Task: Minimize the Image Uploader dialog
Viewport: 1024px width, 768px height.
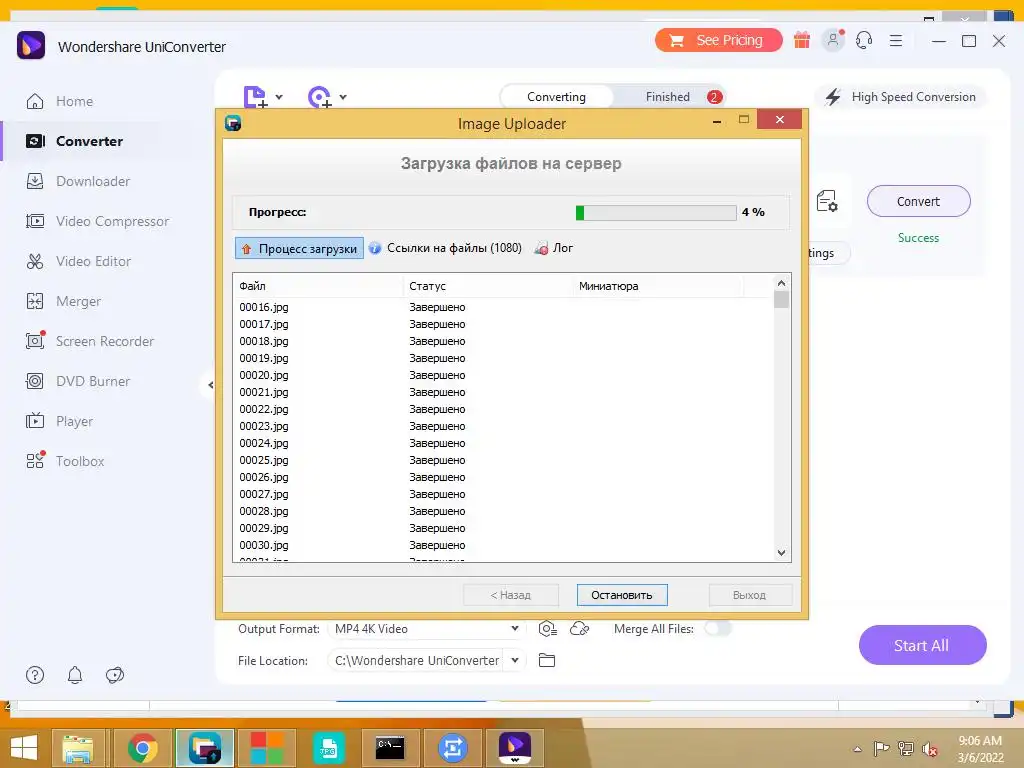Action: point(717,120)
